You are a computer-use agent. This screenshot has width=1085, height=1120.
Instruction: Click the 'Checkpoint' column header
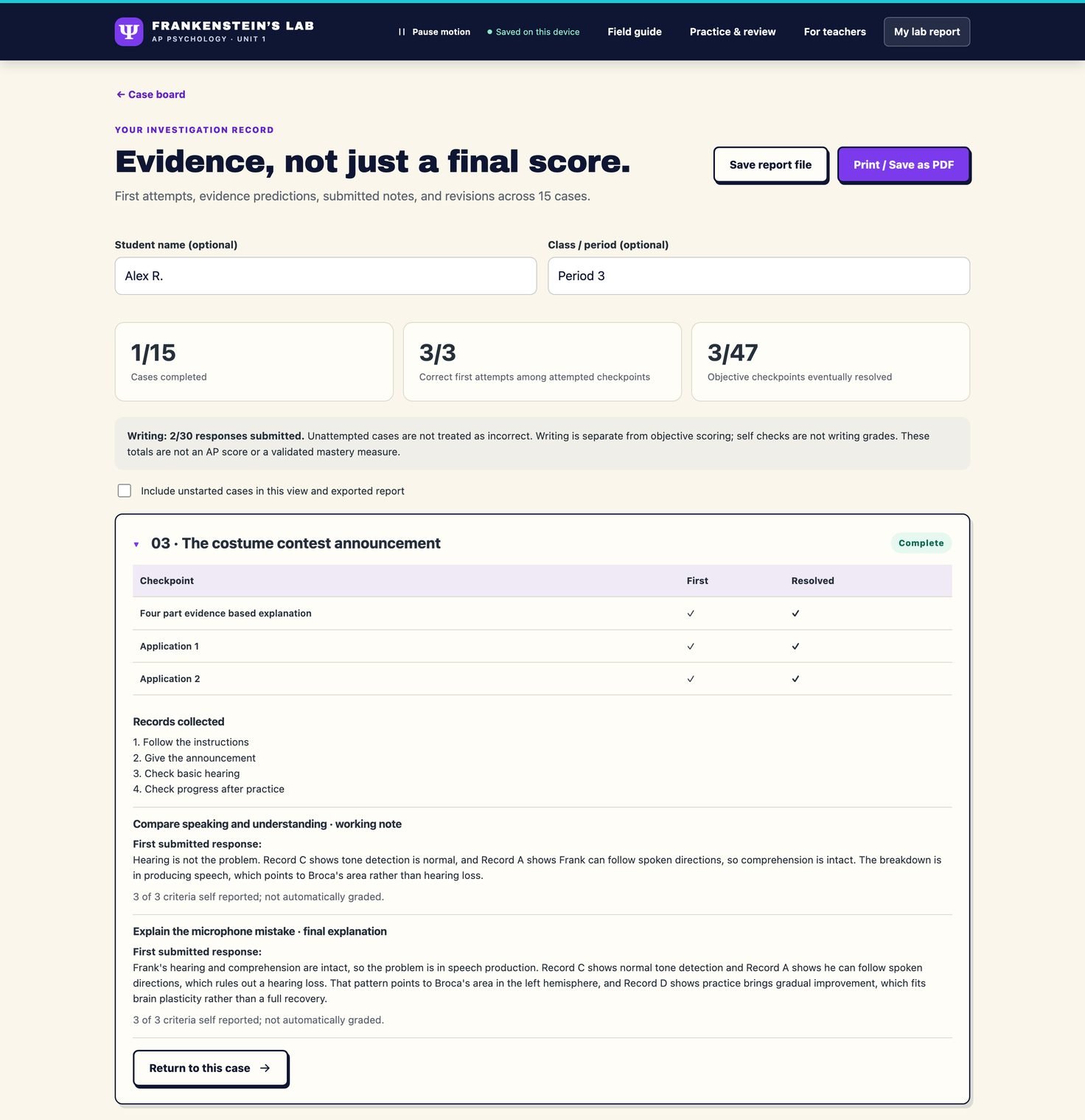tap(167, 581)
